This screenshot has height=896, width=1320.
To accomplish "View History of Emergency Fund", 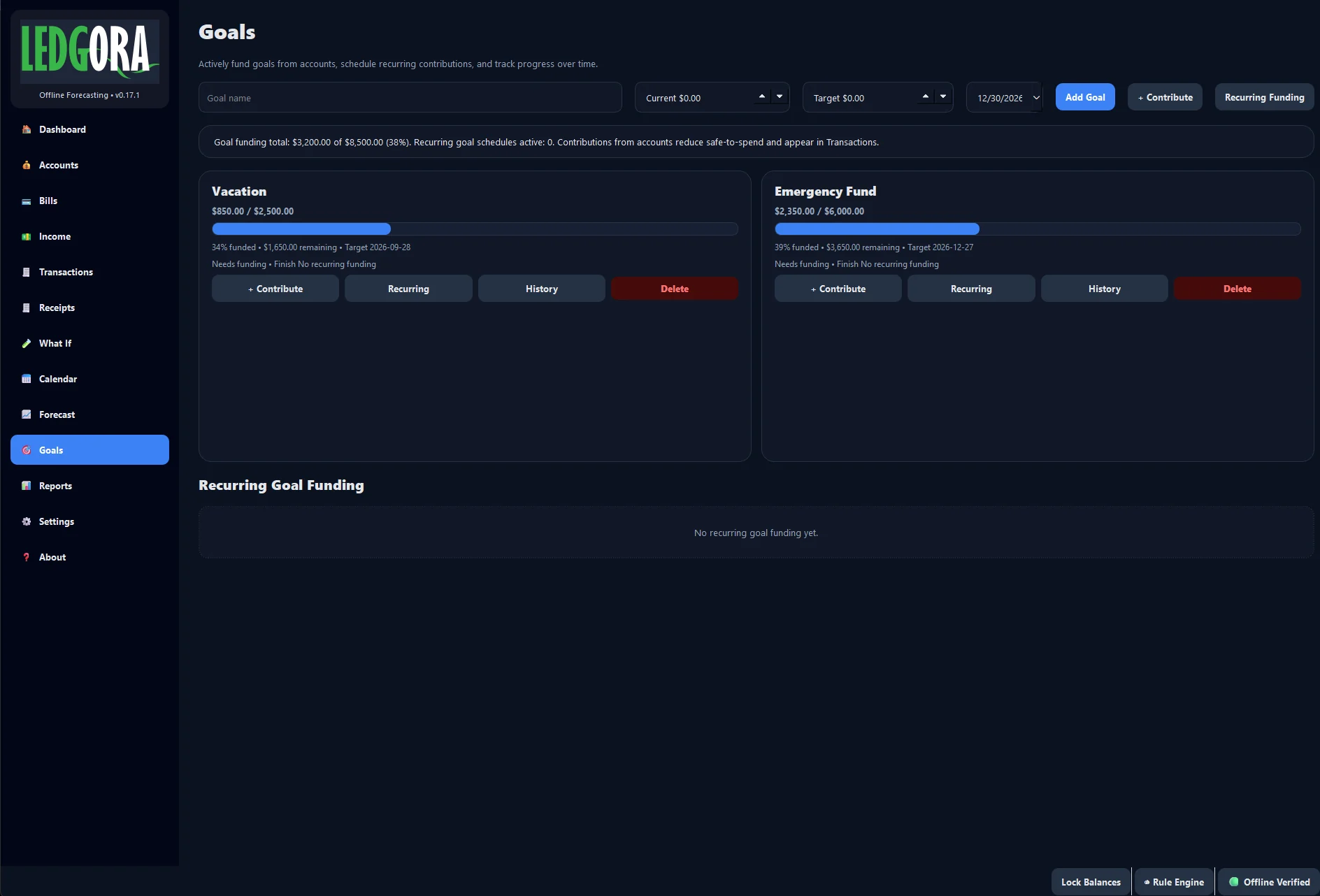I will (x=1105, y=289).
